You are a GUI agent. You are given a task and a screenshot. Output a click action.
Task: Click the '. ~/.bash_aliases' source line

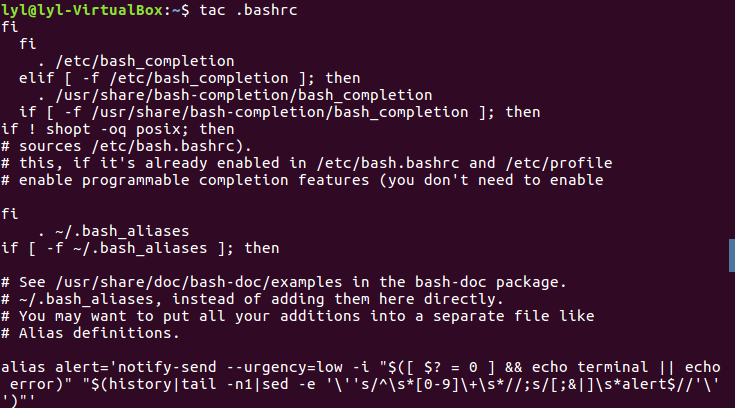point(112,231)
